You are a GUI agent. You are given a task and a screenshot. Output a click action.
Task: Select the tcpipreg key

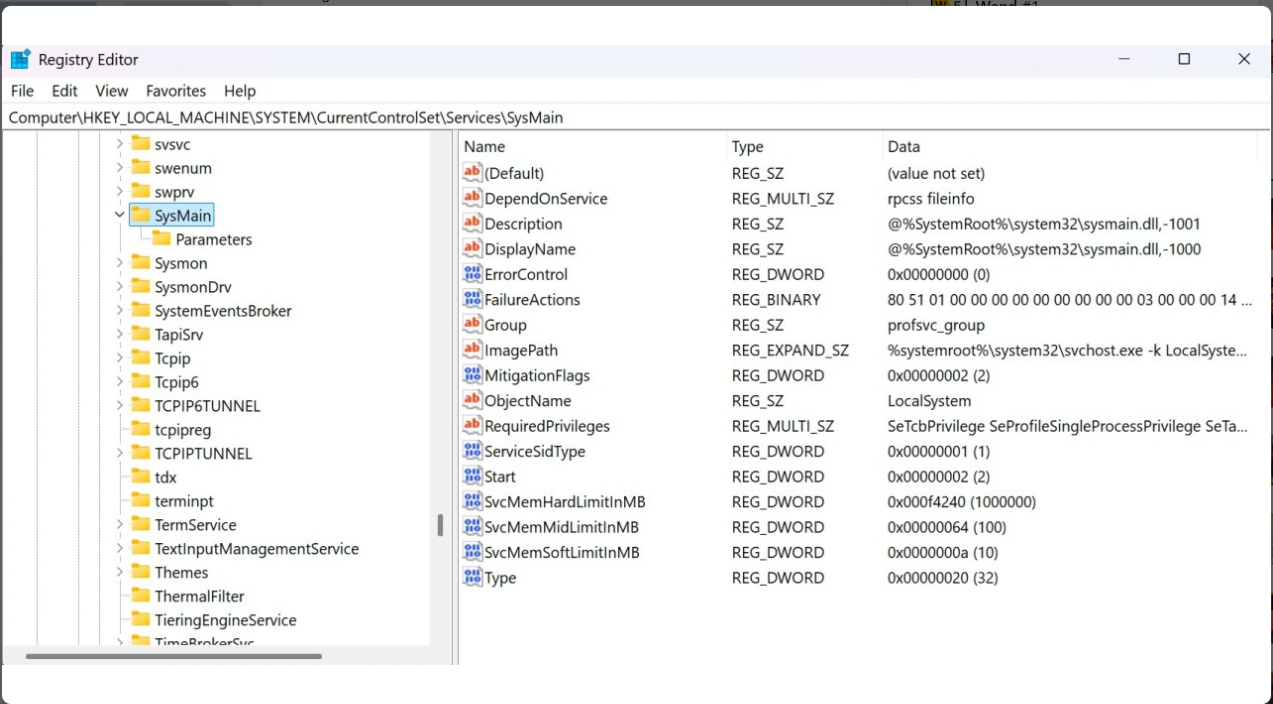(x=183, y=429)
